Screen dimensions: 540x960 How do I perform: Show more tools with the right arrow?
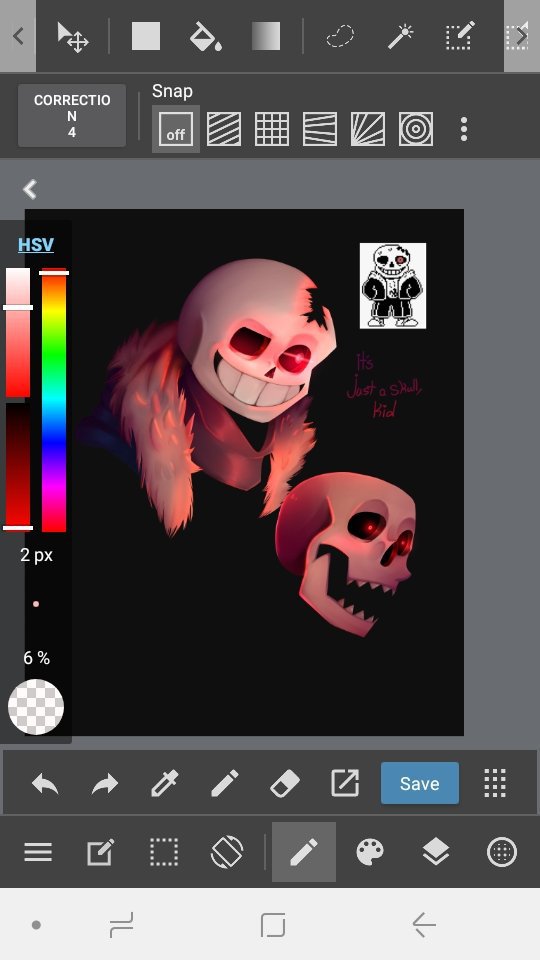[x=522, y=36]
